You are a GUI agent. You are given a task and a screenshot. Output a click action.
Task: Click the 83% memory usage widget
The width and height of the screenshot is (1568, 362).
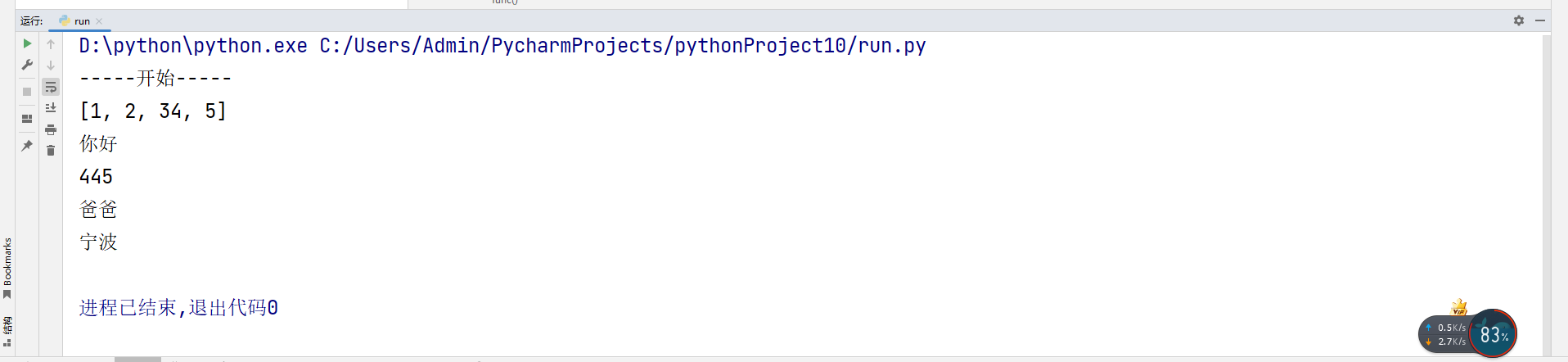point(1493,333)
